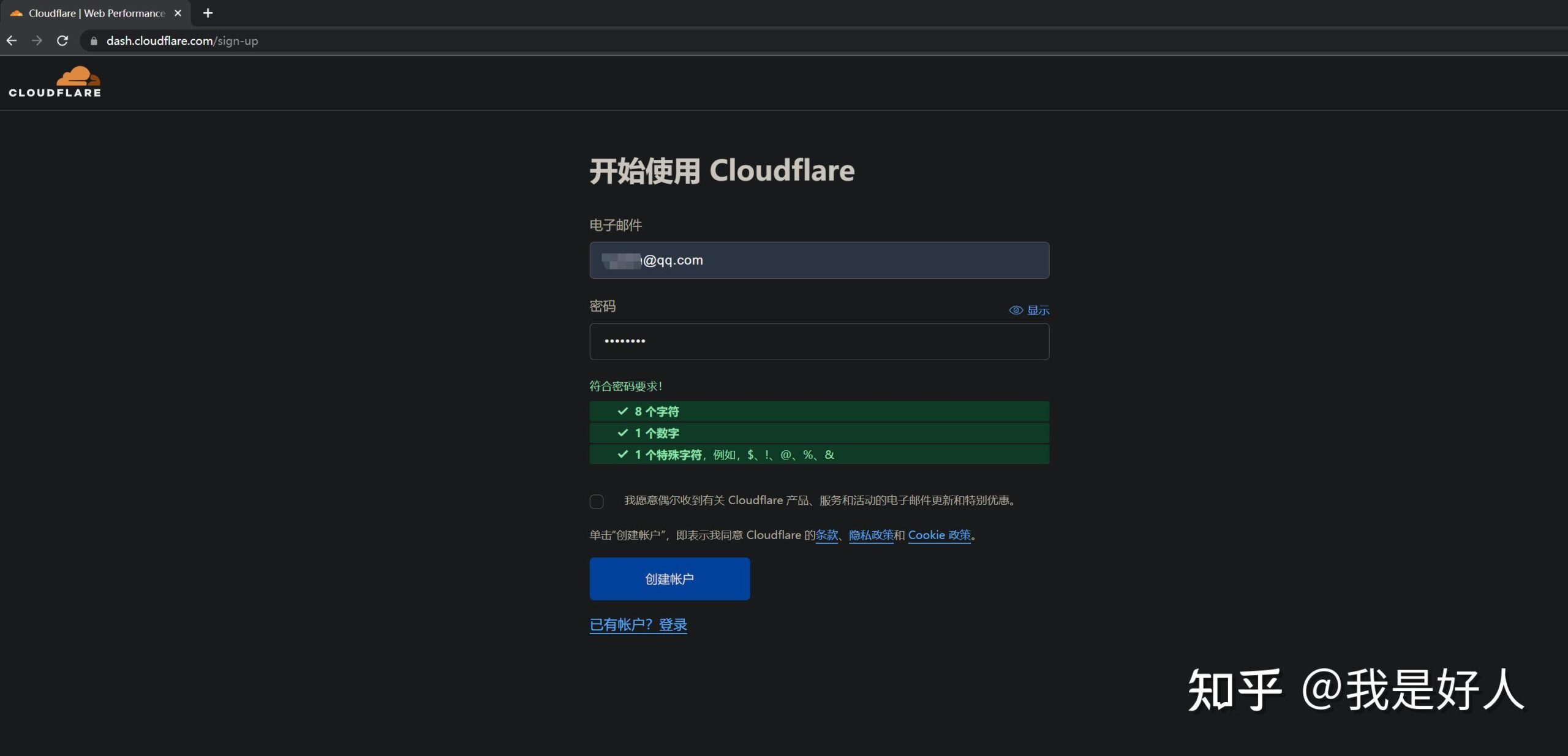Viewport: 1568px width, 756px height.
Task: Click the address bar URL
Action: pos(182,41)
